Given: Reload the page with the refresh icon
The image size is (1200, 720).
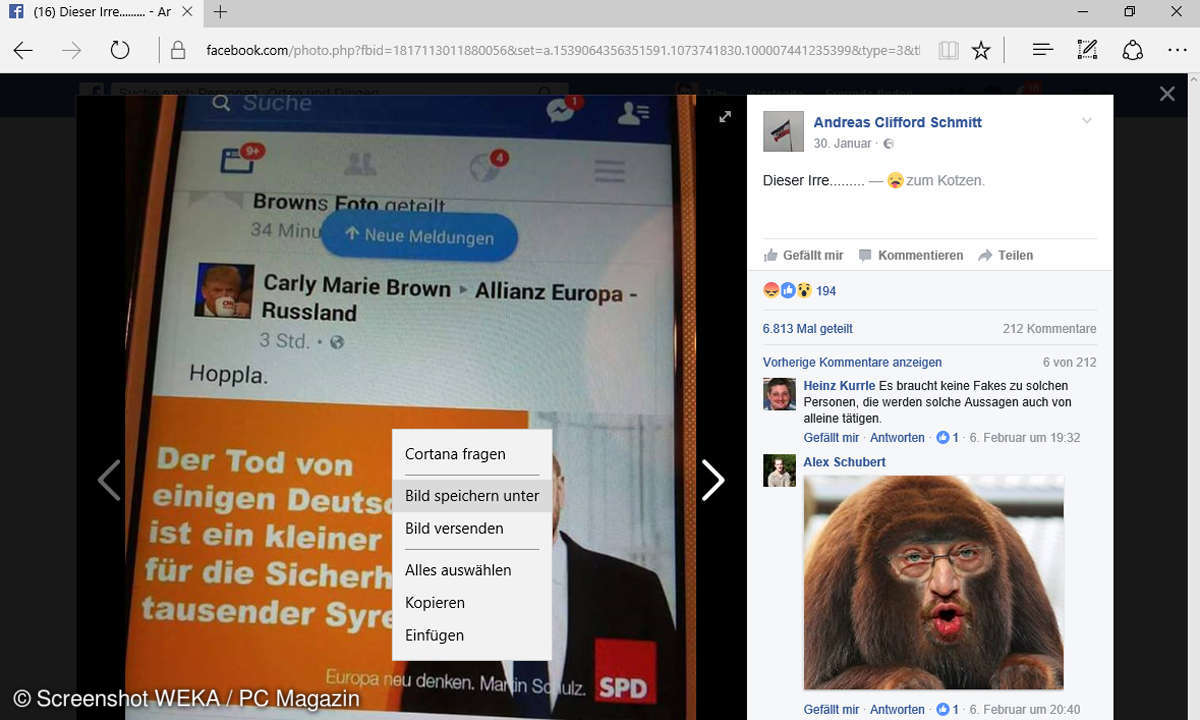Looking at the screenshot, I should coord(120,50).
